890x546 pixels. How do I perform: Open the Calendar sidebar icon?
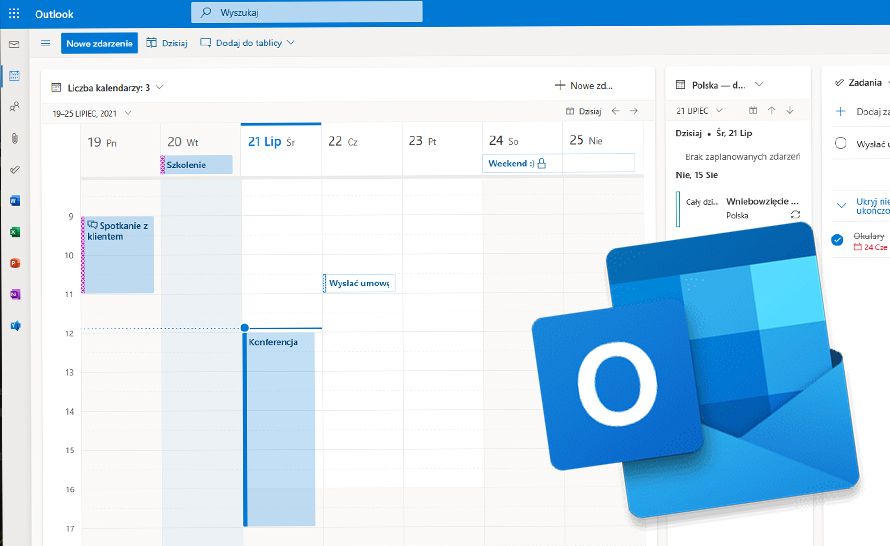pyautogui.click(x=14, y=75)
